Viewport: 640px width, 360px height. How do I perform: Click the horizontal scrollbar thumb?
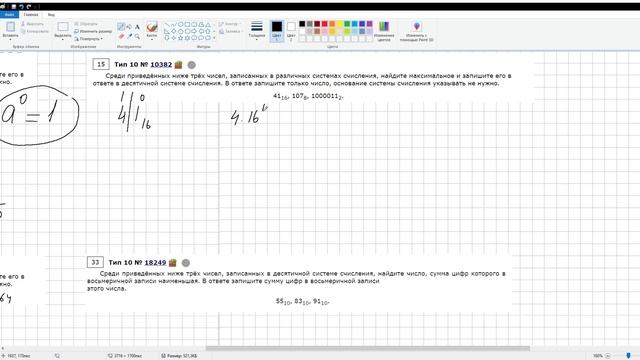coord(367,348)
